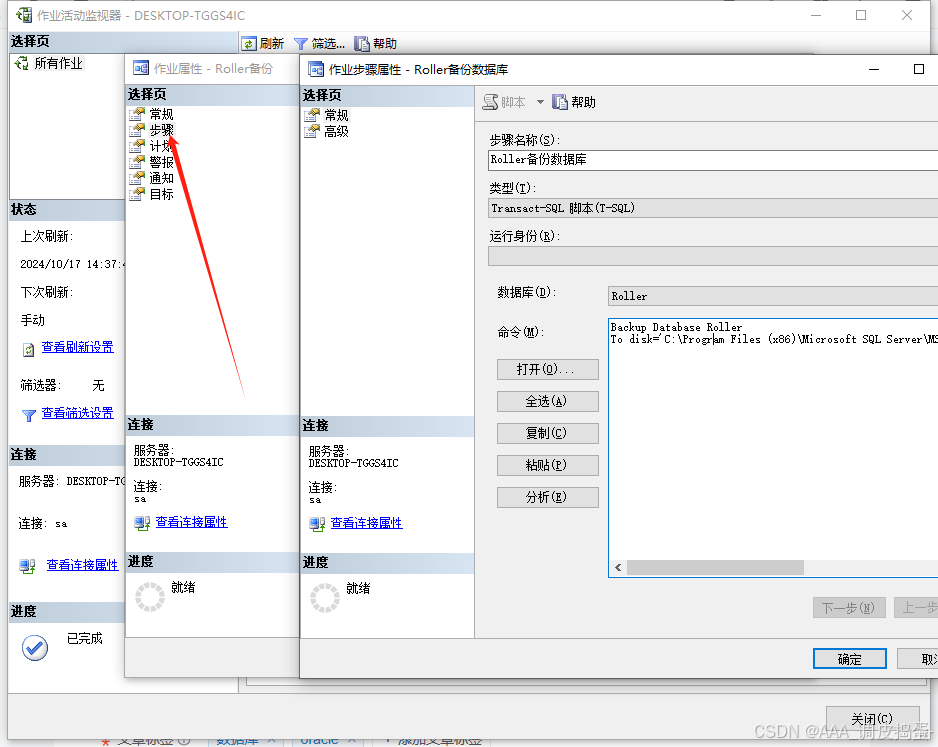
Task: Click inside the 命令 text area
Action: pyautogui.click(x=773, y=449)
